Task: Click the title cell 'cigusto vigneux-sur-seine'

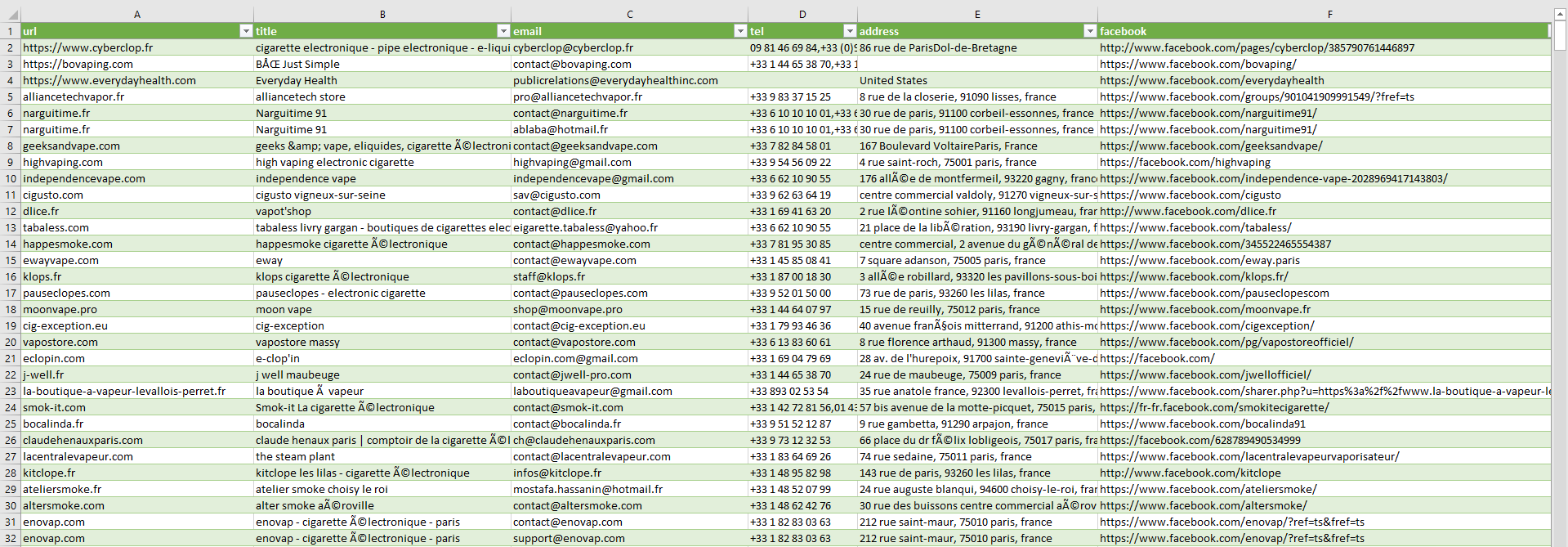Action: (x=382, y=195)
